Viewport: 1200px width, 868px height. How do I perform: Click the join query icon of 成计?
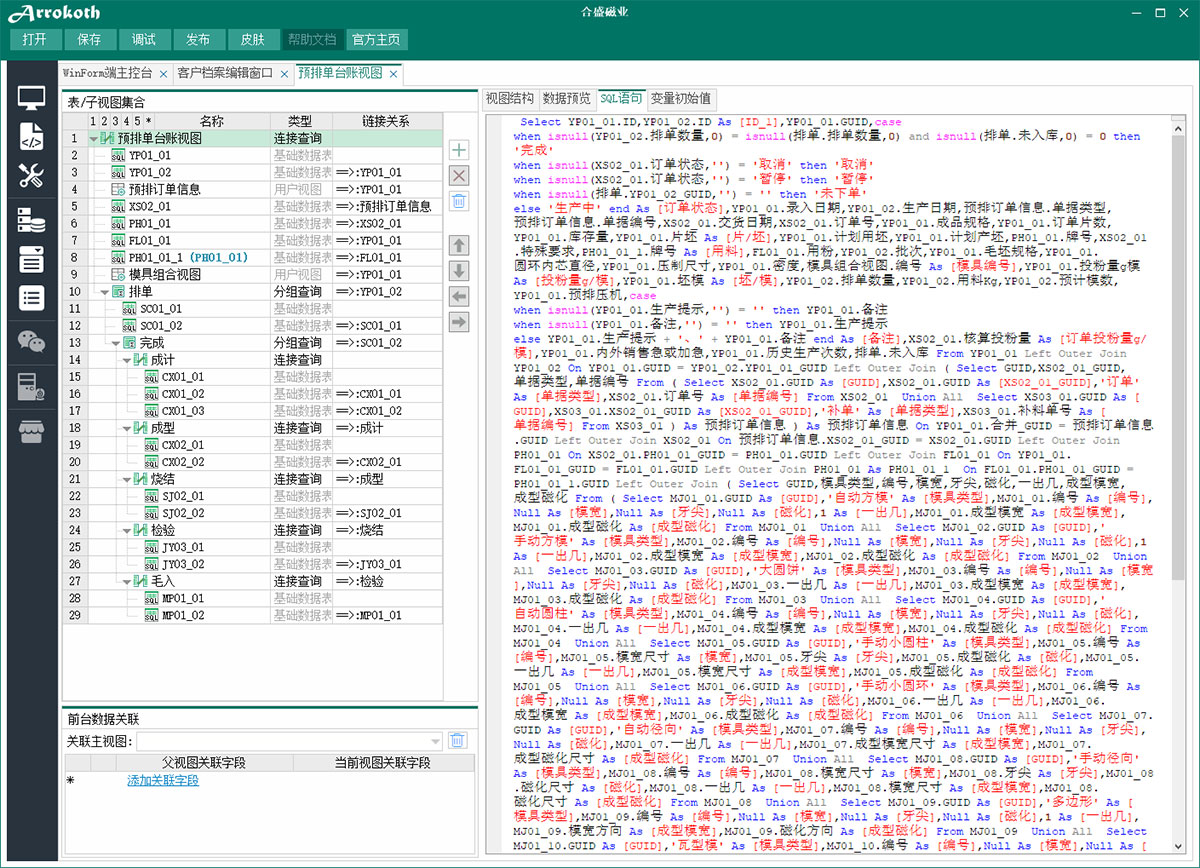click(140, 360)
